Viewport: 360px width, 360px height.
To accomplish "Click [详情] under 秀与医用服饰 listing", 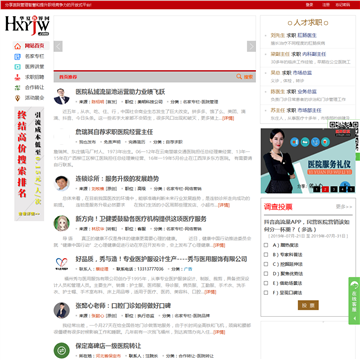I will coord(210,292).
